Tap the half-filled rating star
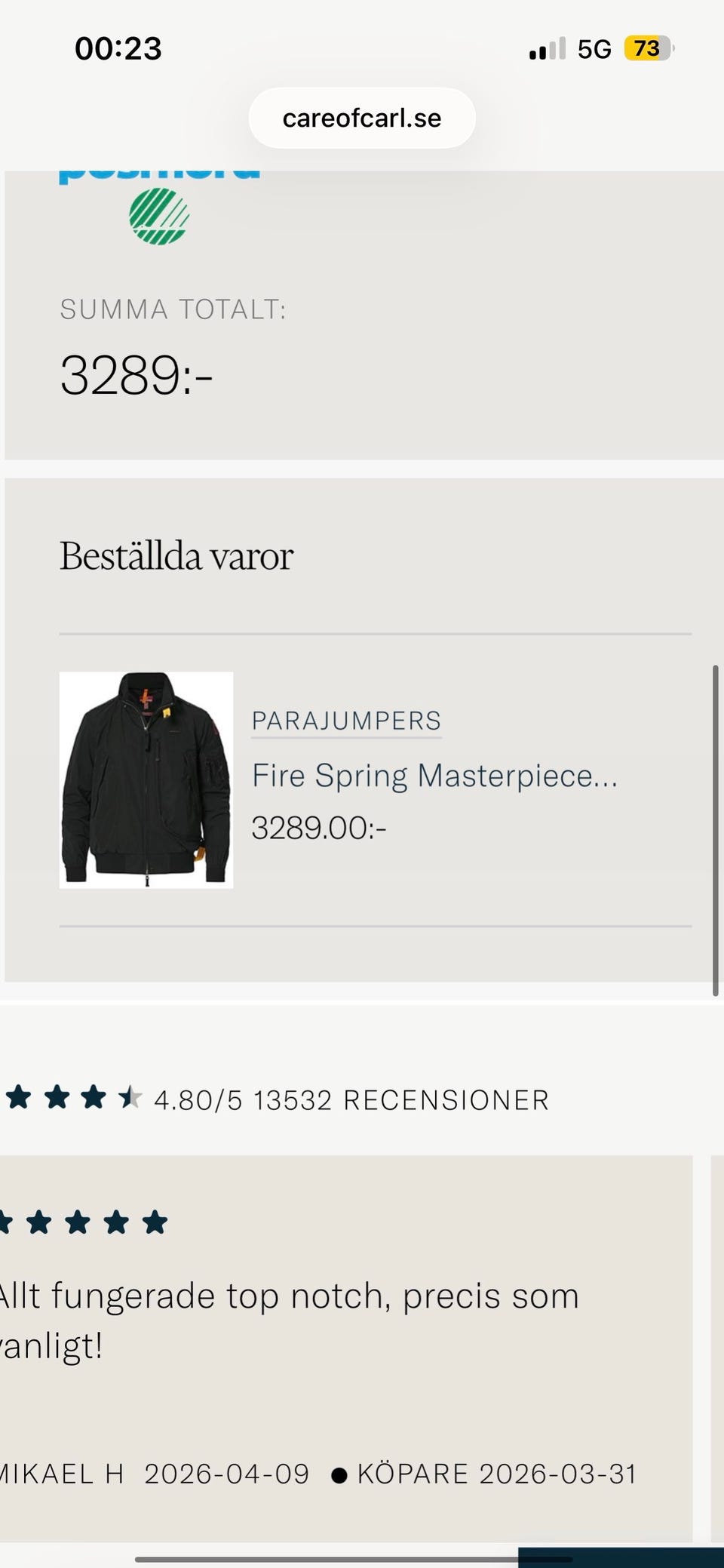 tap(130, 1097)
